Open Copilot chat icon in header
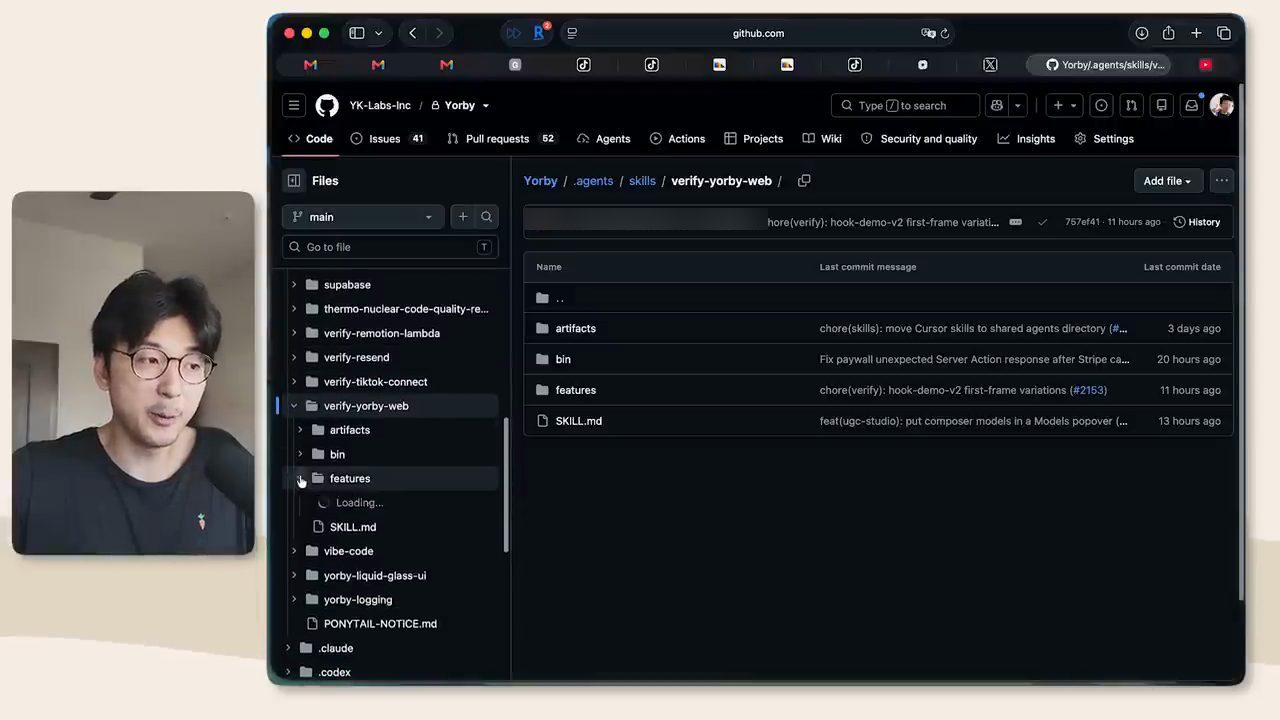1280x720 pixels. 996,105
